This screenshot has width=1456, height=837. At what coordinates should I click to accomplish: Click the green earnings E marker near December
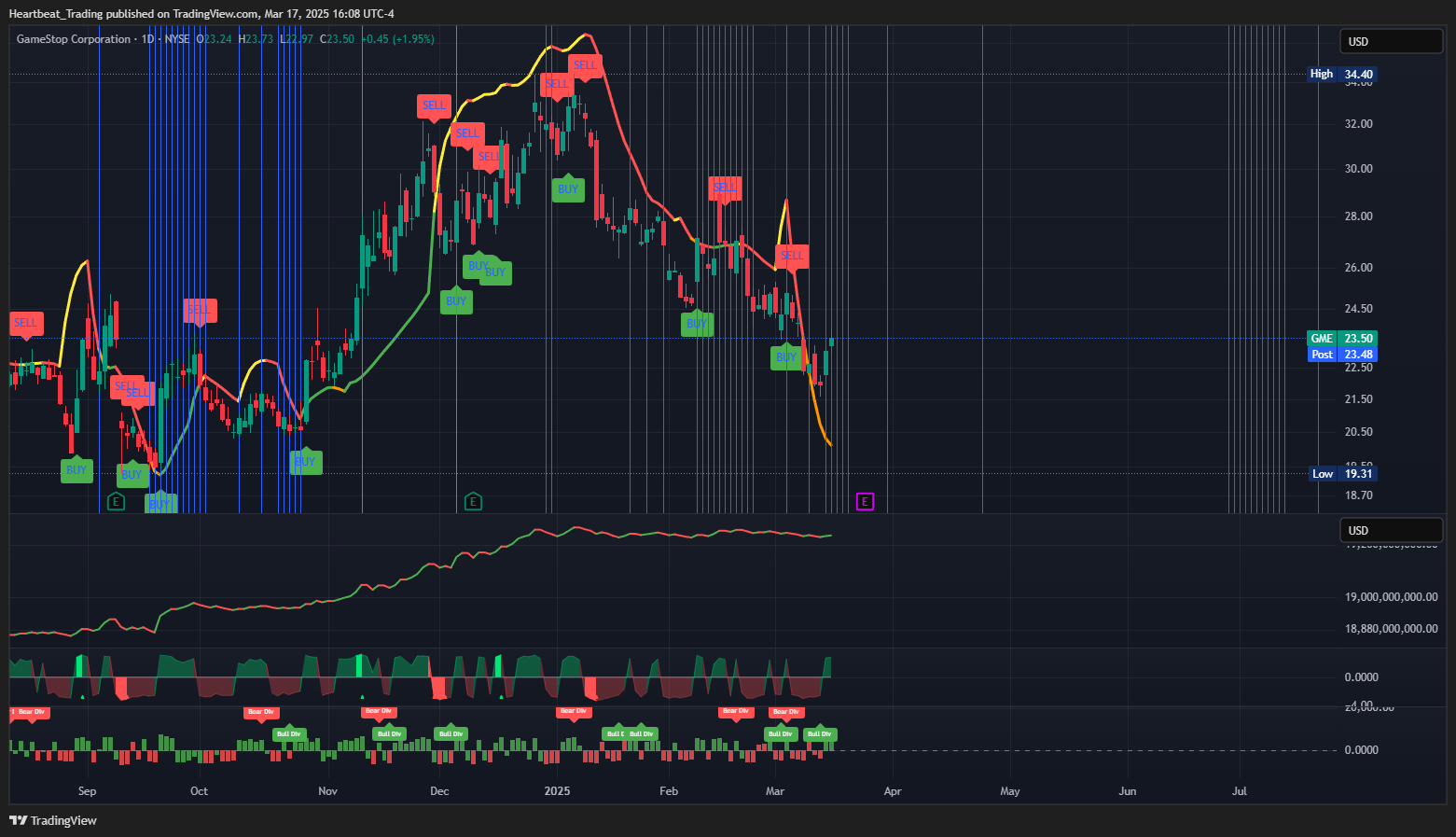[473, 502]
